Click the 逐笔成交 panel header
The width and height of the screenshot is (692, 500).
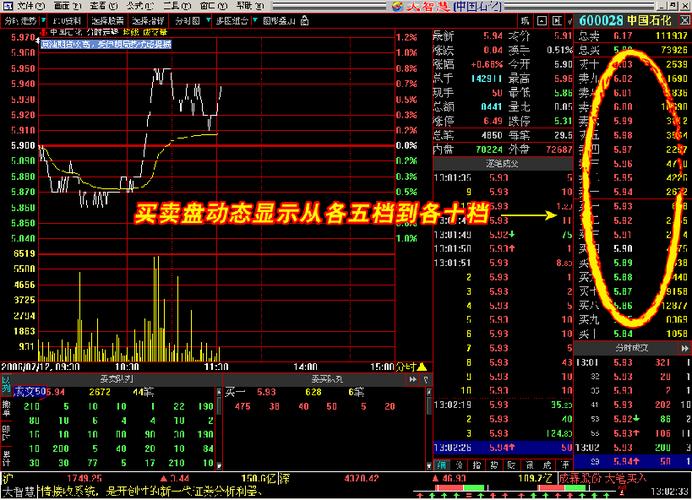point(502,161)
